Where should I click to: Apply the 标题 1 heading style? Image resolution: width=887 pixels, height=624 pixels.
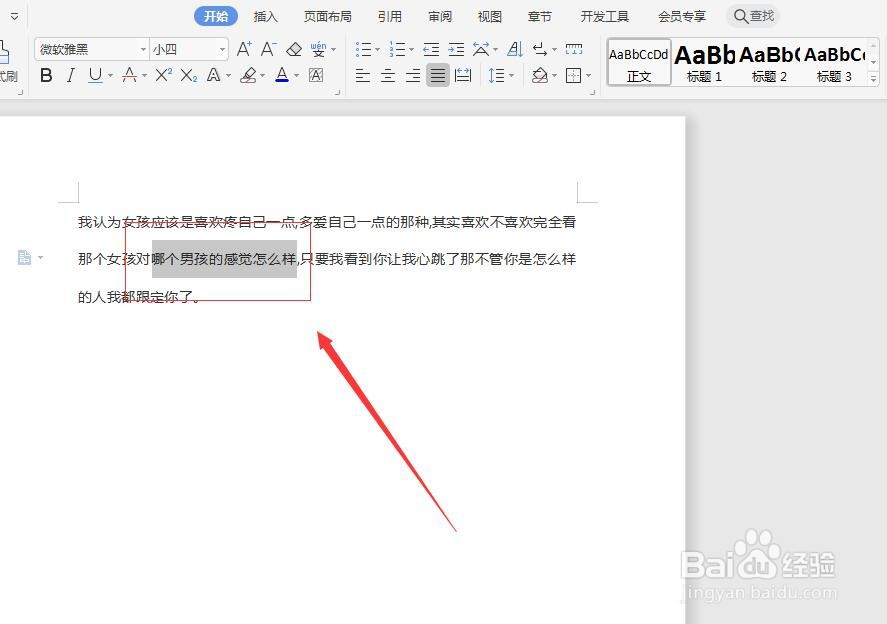(x=704, y=60)
